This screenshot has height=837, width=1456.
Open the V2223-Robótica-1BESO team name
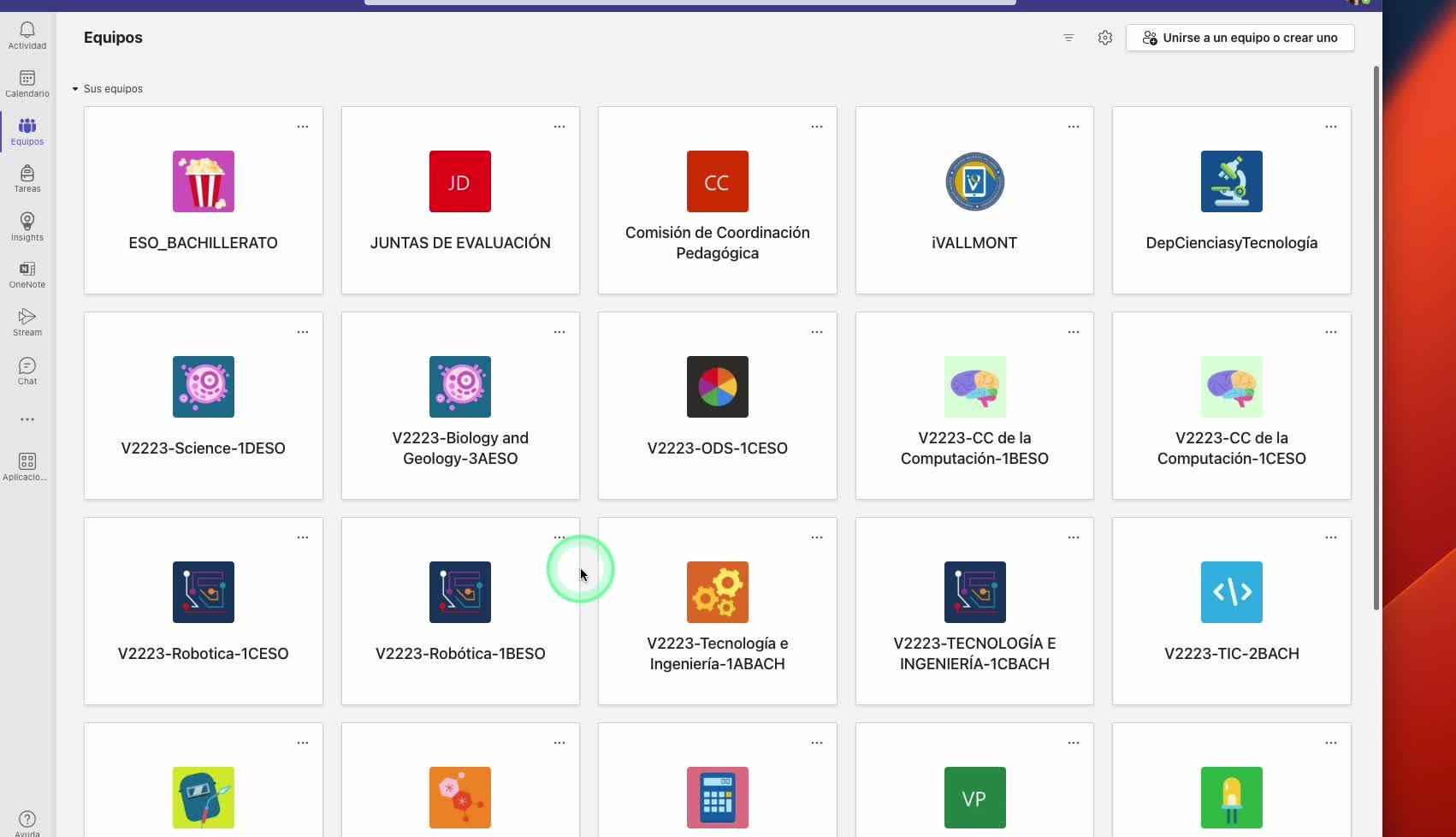pos(460,654)
